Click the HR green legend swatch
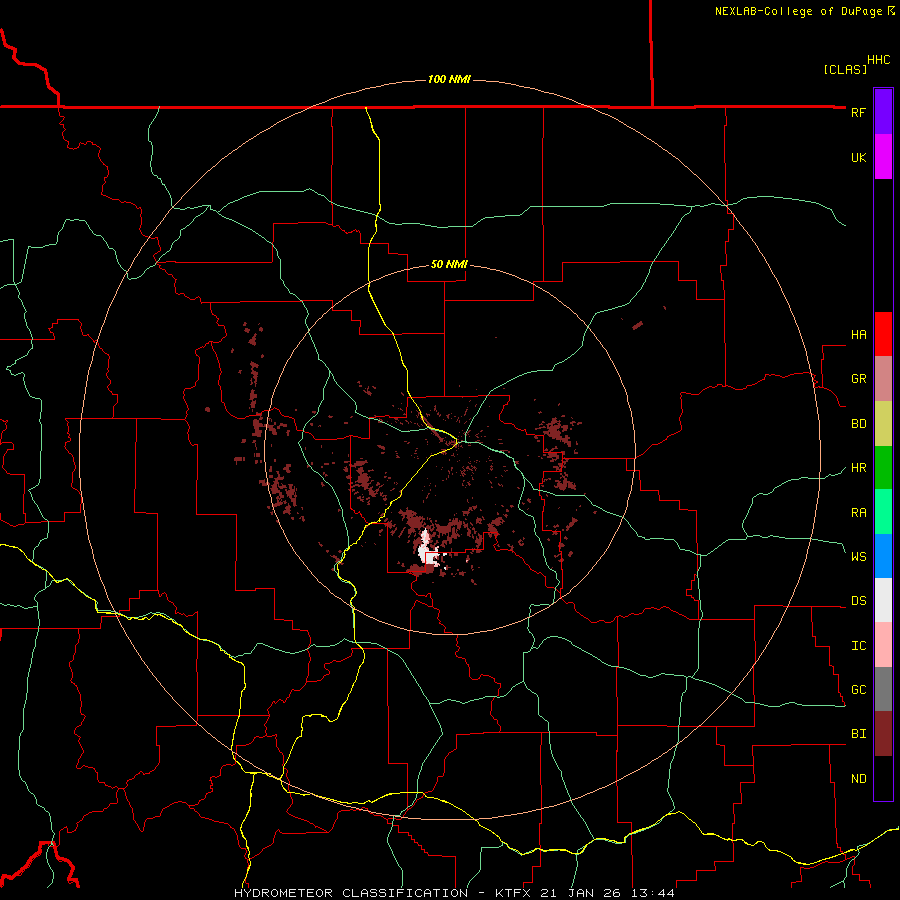Image resolution: width=900 pixels, height=900 pixels. click(883, 468)
